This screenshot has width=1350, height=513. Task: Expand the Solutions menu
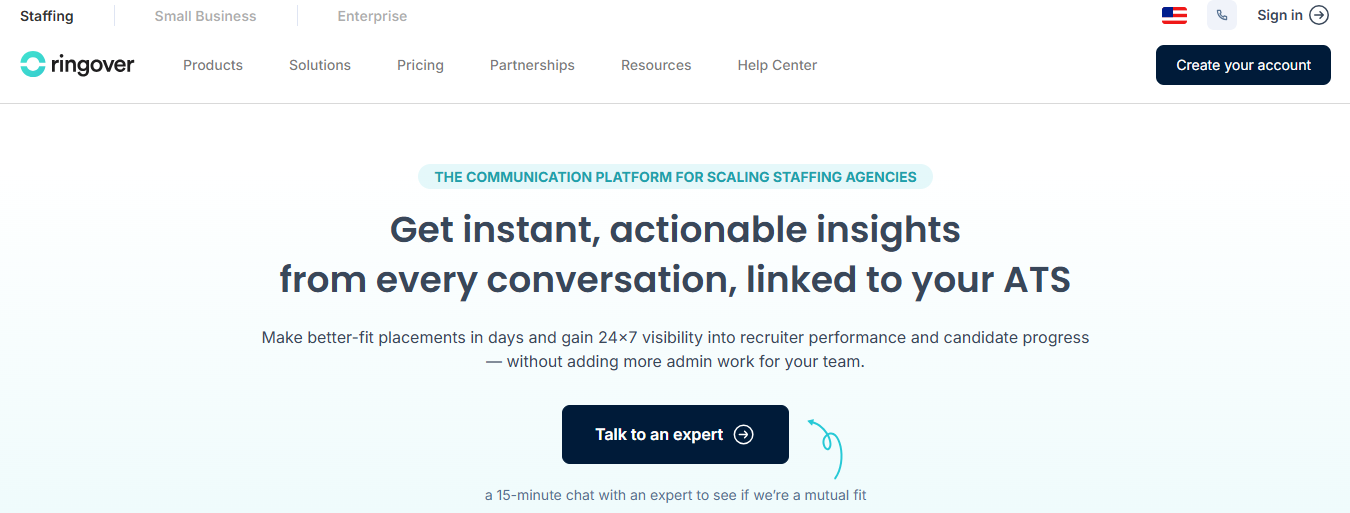pos(320,65)
